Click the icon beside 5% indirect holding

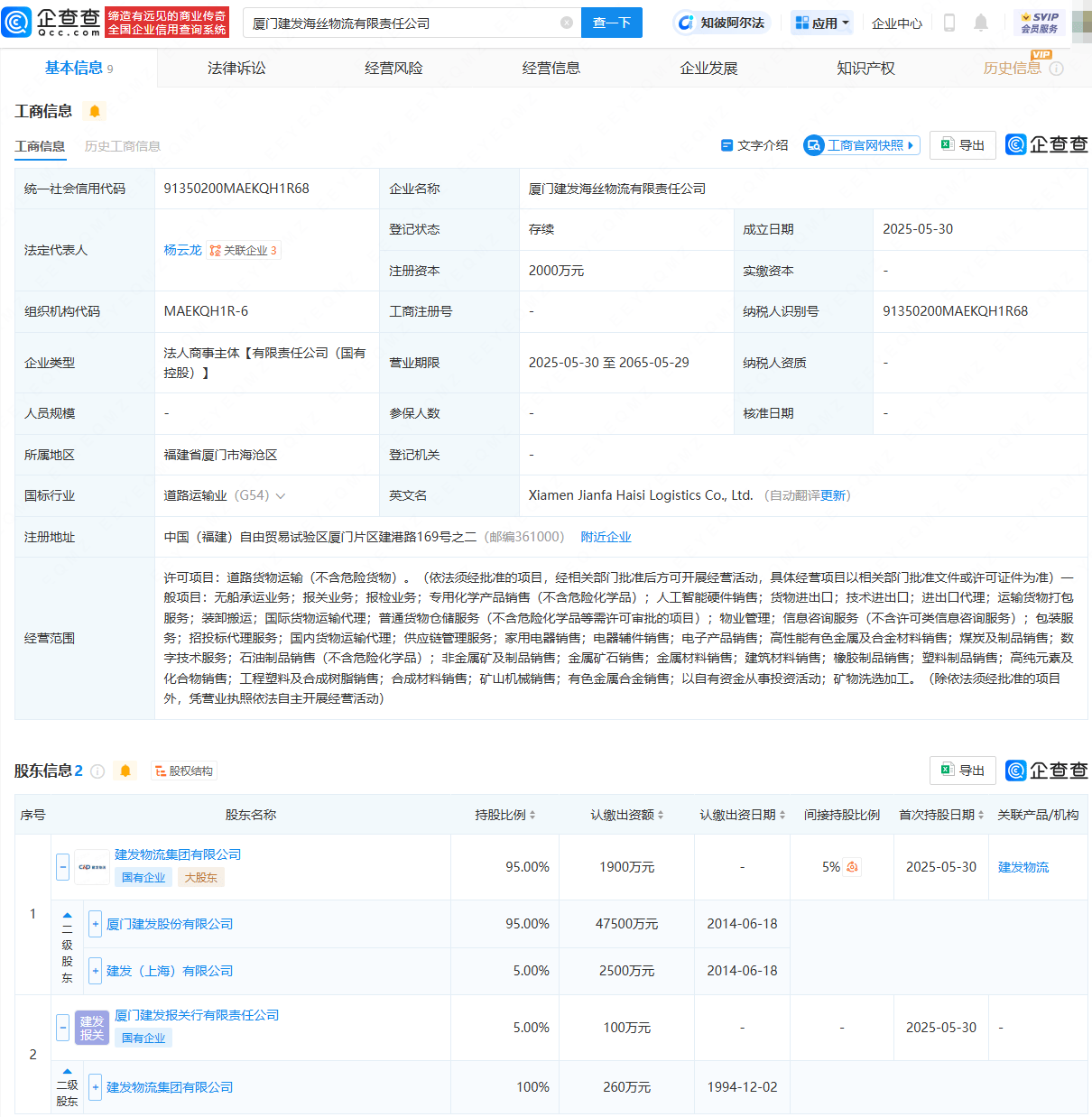pyautogui.click(x=853, y=867)
